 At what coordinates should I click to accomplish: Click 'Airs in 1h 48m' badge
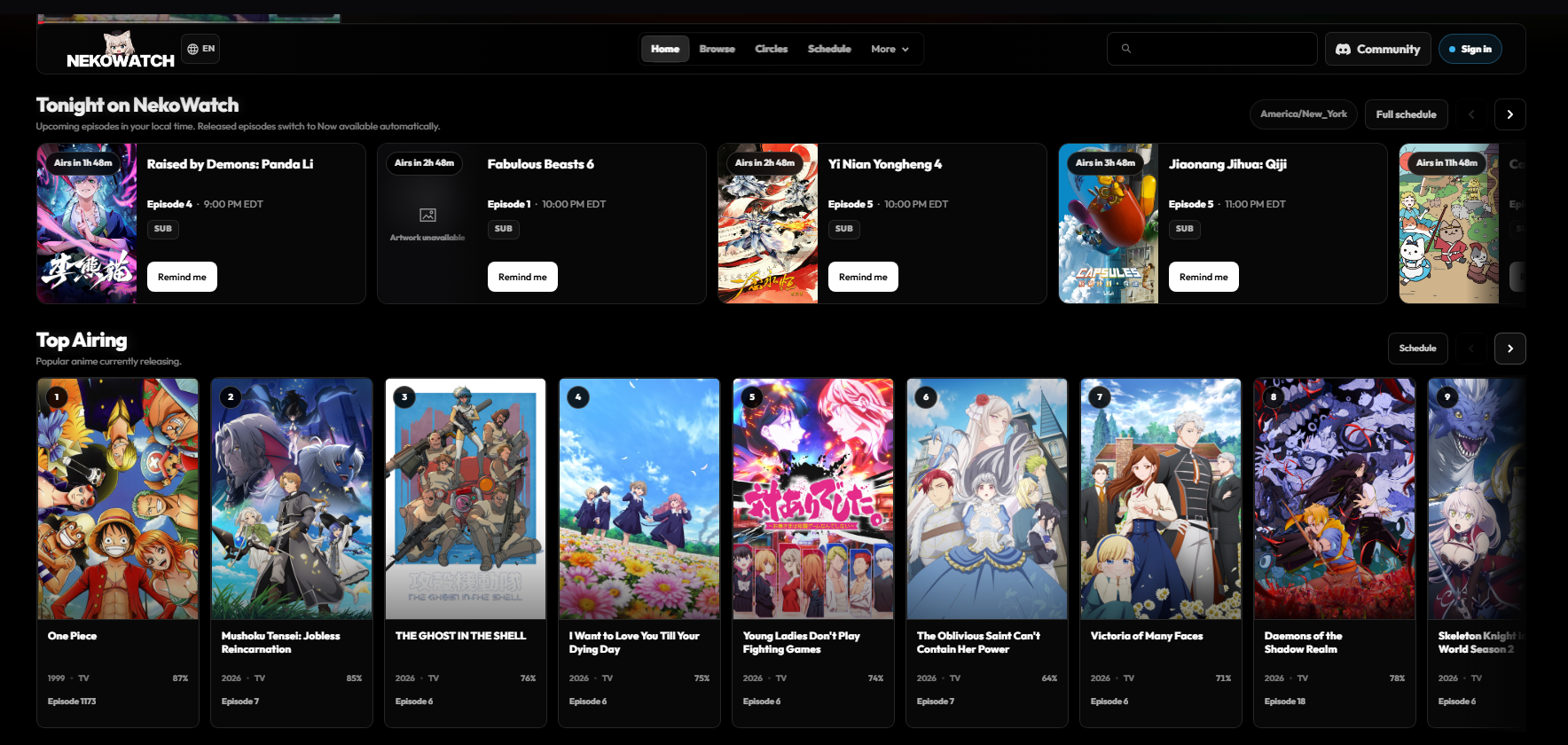click(83, 163)
